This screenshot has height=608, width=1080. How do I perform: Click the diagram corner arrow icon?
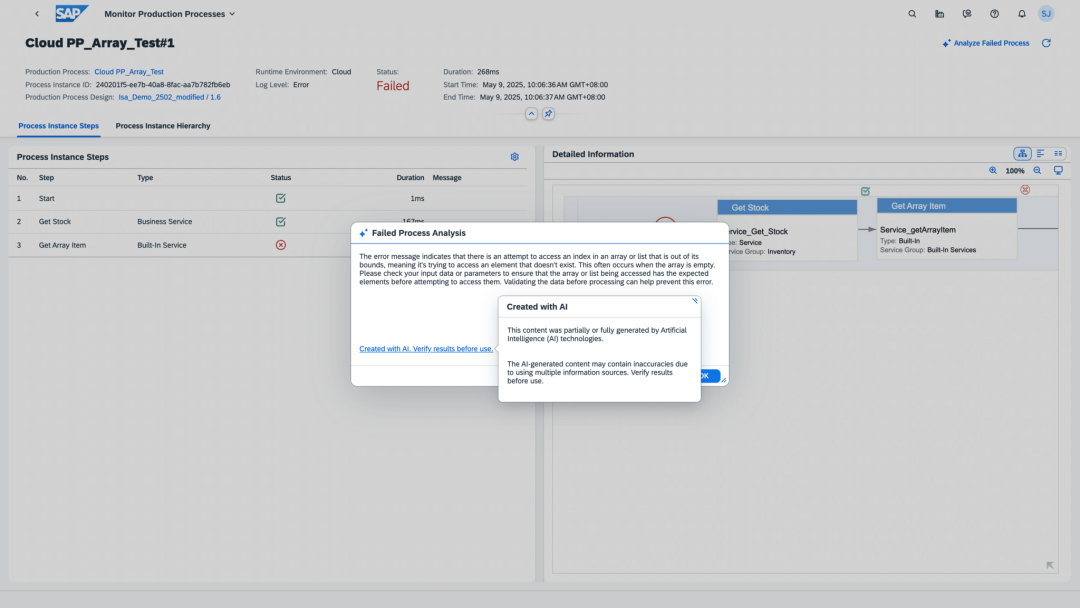click(1050, 565)
